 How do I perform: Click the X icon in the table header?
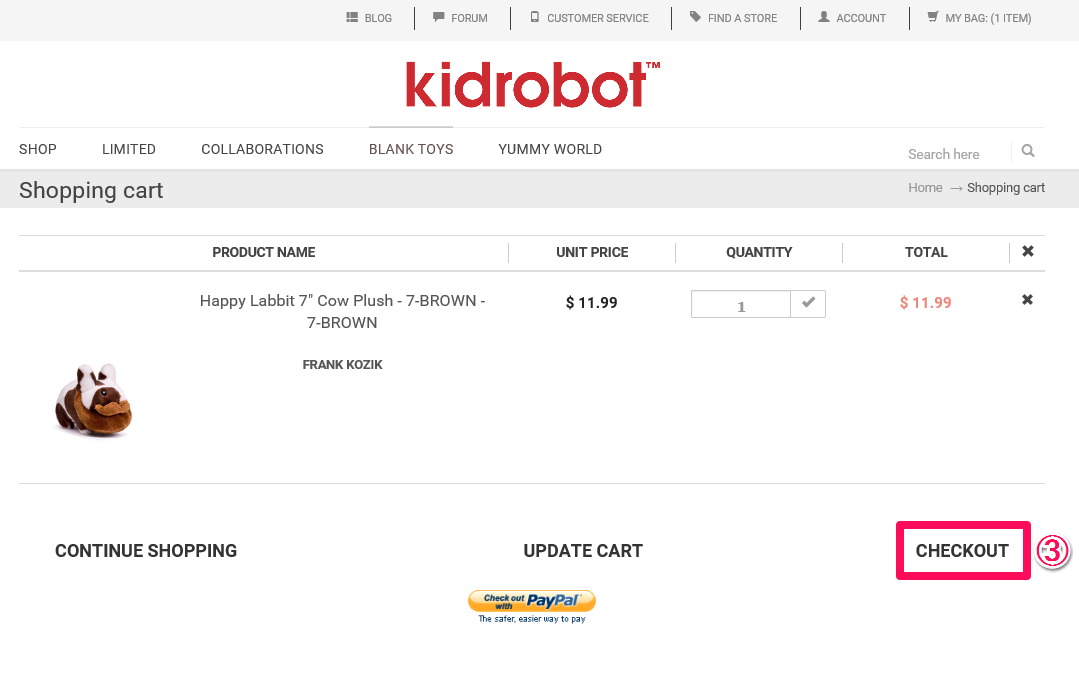click(x=1027, y=251)
